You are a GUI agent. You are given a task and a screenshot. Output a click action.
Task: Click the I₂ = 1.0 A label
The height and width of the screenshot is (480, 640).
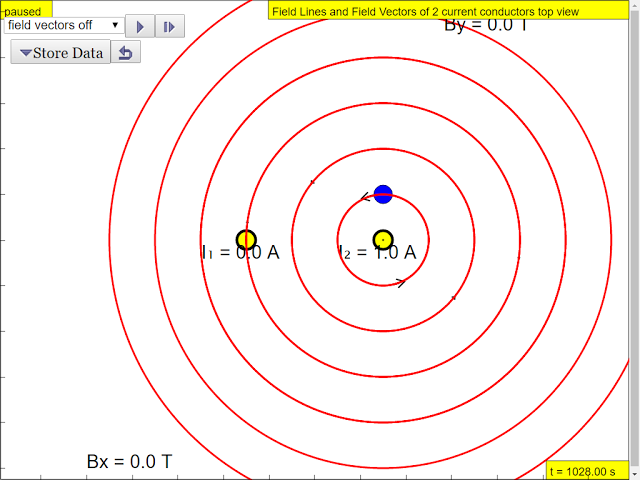point(378,253)
